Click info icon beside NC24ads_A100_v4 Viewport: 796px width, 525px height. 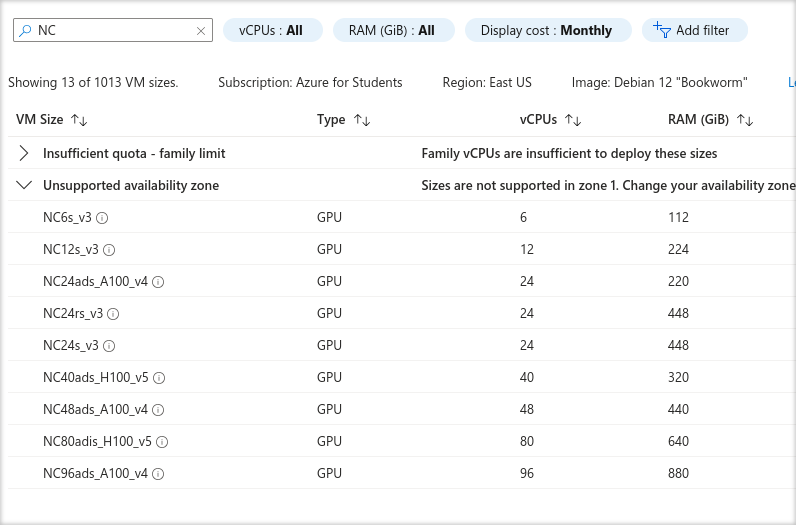point(158,281)
